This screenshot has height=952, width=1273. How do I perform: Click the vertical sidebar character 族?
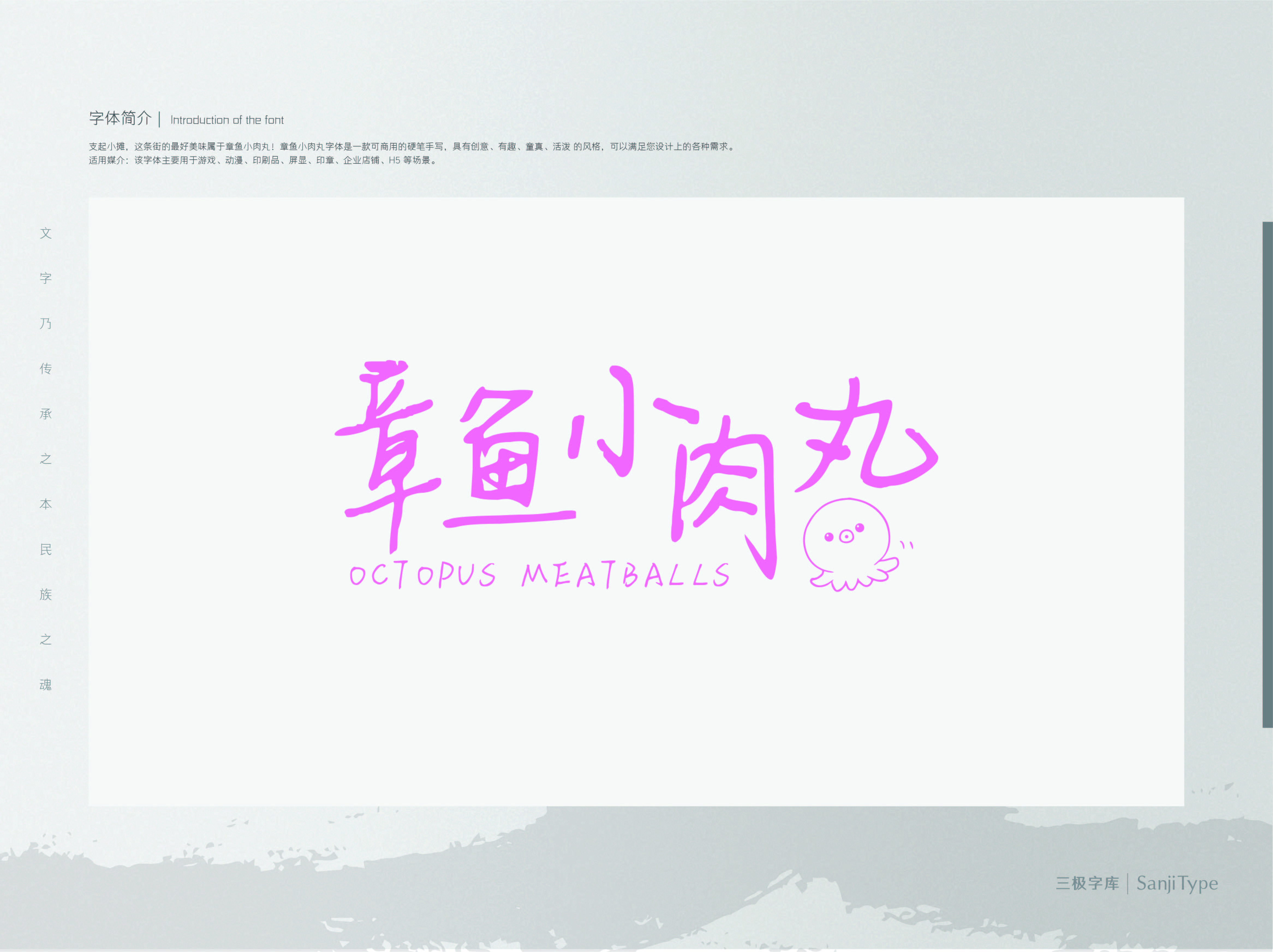coord(46,594)
